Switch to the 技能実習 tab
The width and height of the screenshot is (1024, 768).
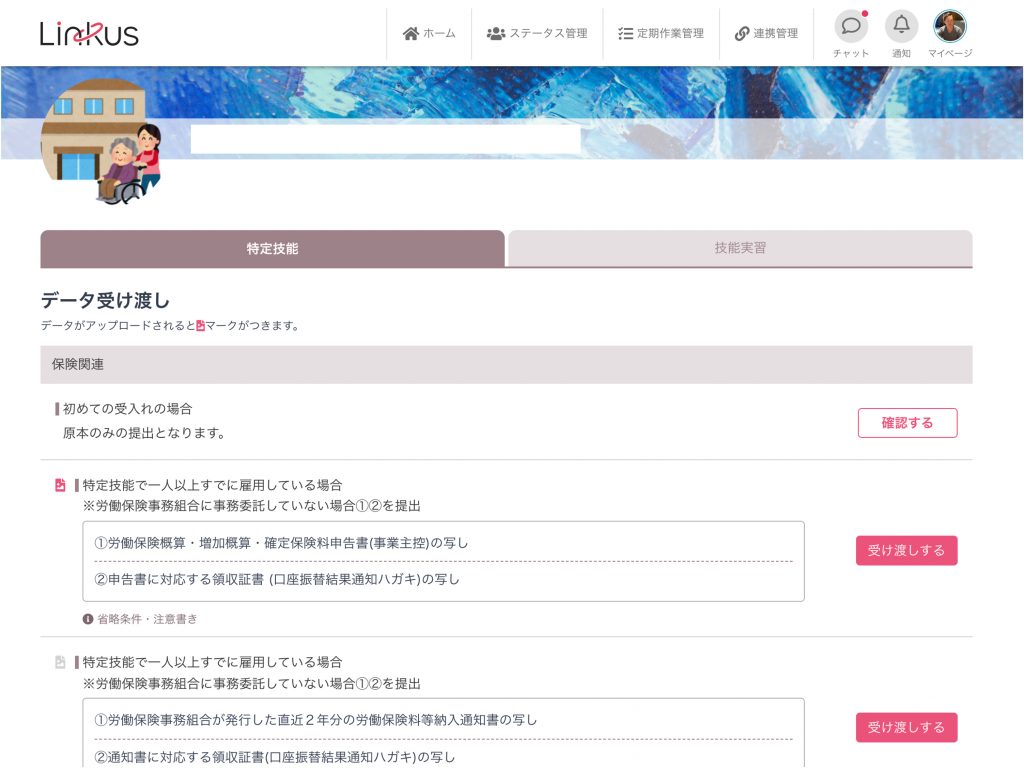(740, 248)
